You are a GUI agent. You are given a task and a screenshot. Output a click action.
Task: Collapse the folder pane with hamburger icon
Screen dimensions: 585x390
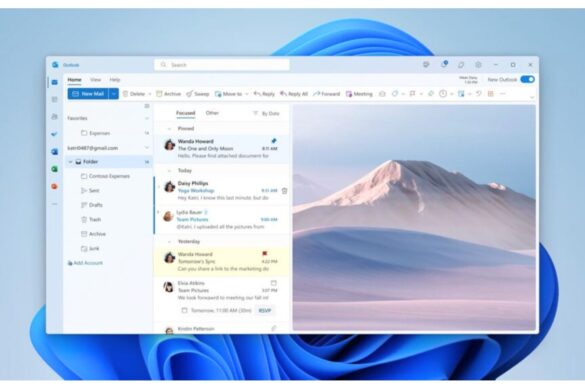point(147,106)
